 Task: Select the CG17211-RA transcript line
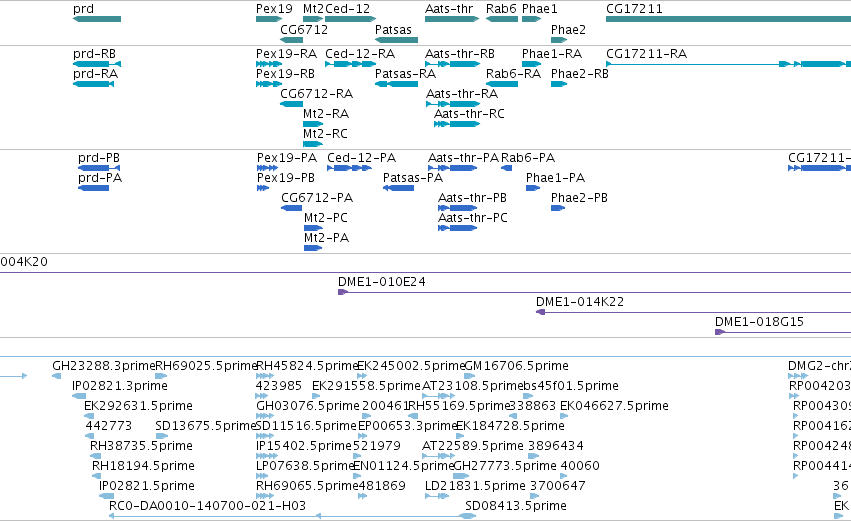[728, 64]
